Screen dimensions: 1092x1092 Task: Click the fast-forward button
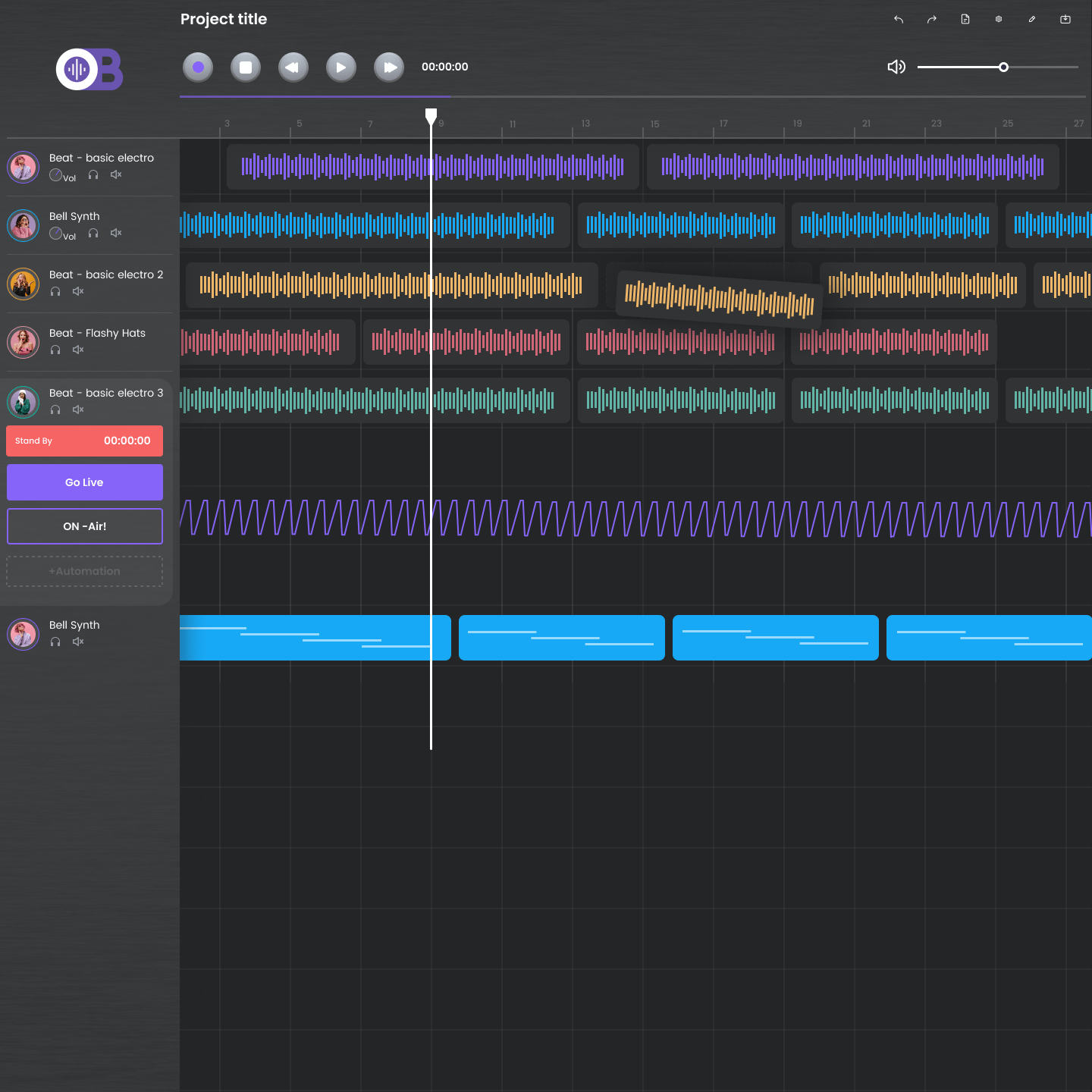(389, 67)
